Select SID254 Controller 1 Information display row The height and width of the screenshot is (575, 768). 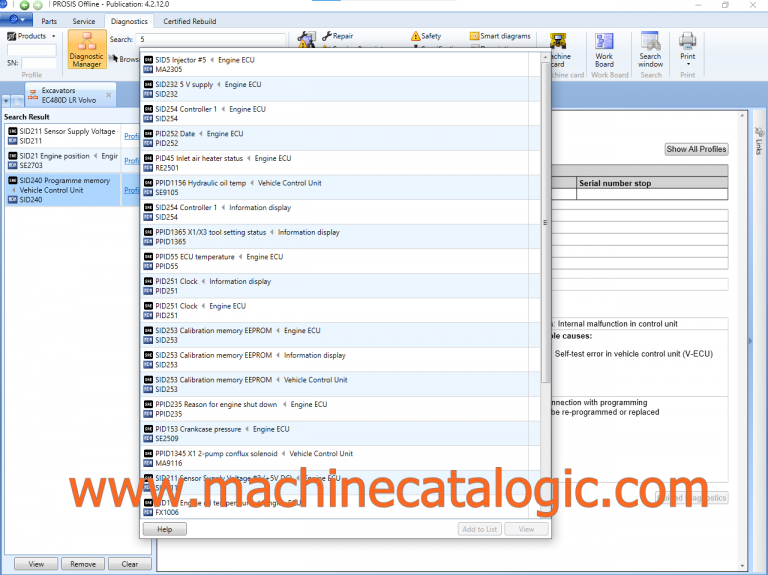pyautogui.click(x=341, y=212)
